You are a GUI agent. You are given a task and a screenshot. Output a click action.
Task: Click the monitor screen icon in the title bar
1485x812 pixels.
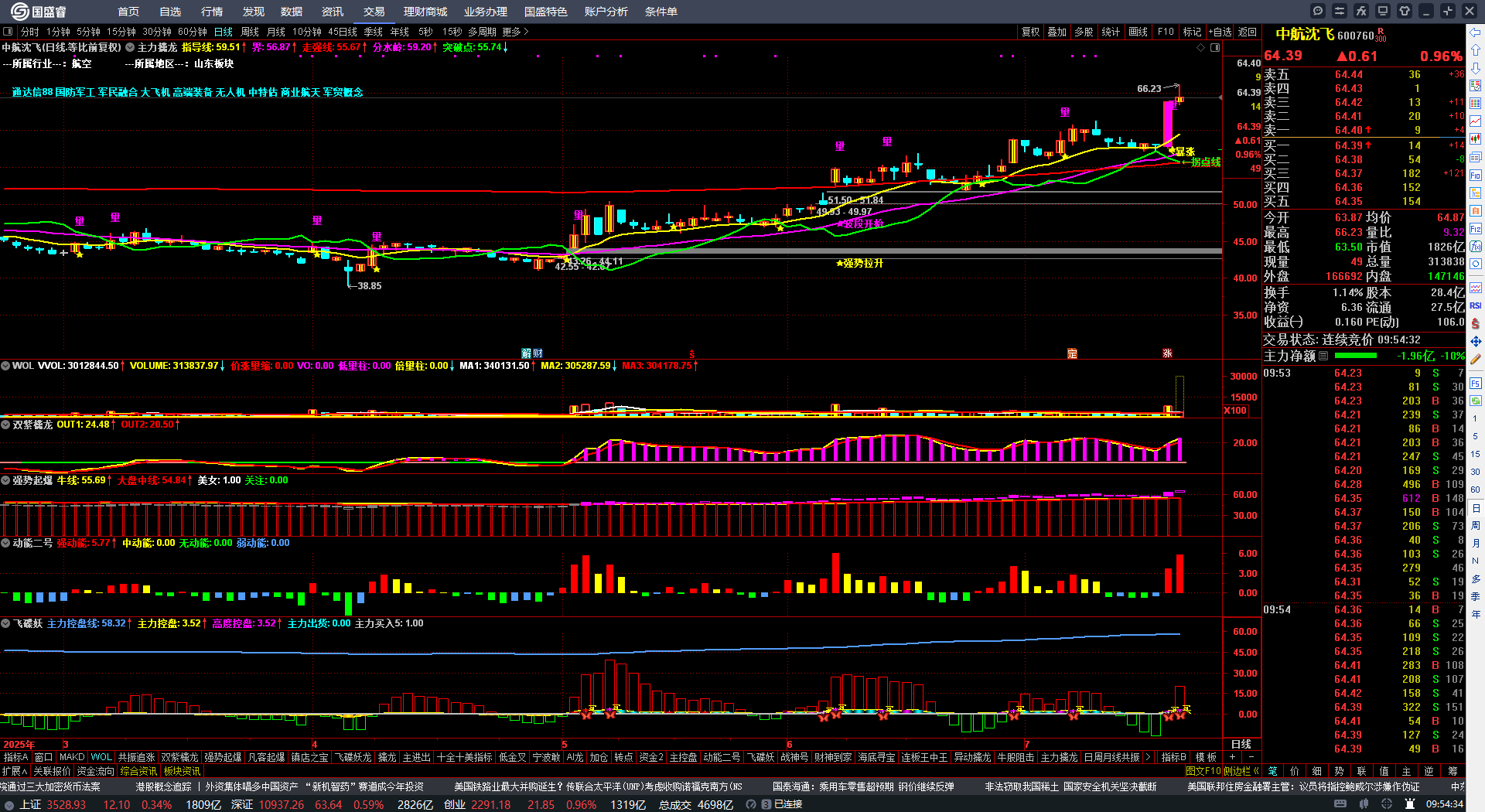coord(1383,11)
